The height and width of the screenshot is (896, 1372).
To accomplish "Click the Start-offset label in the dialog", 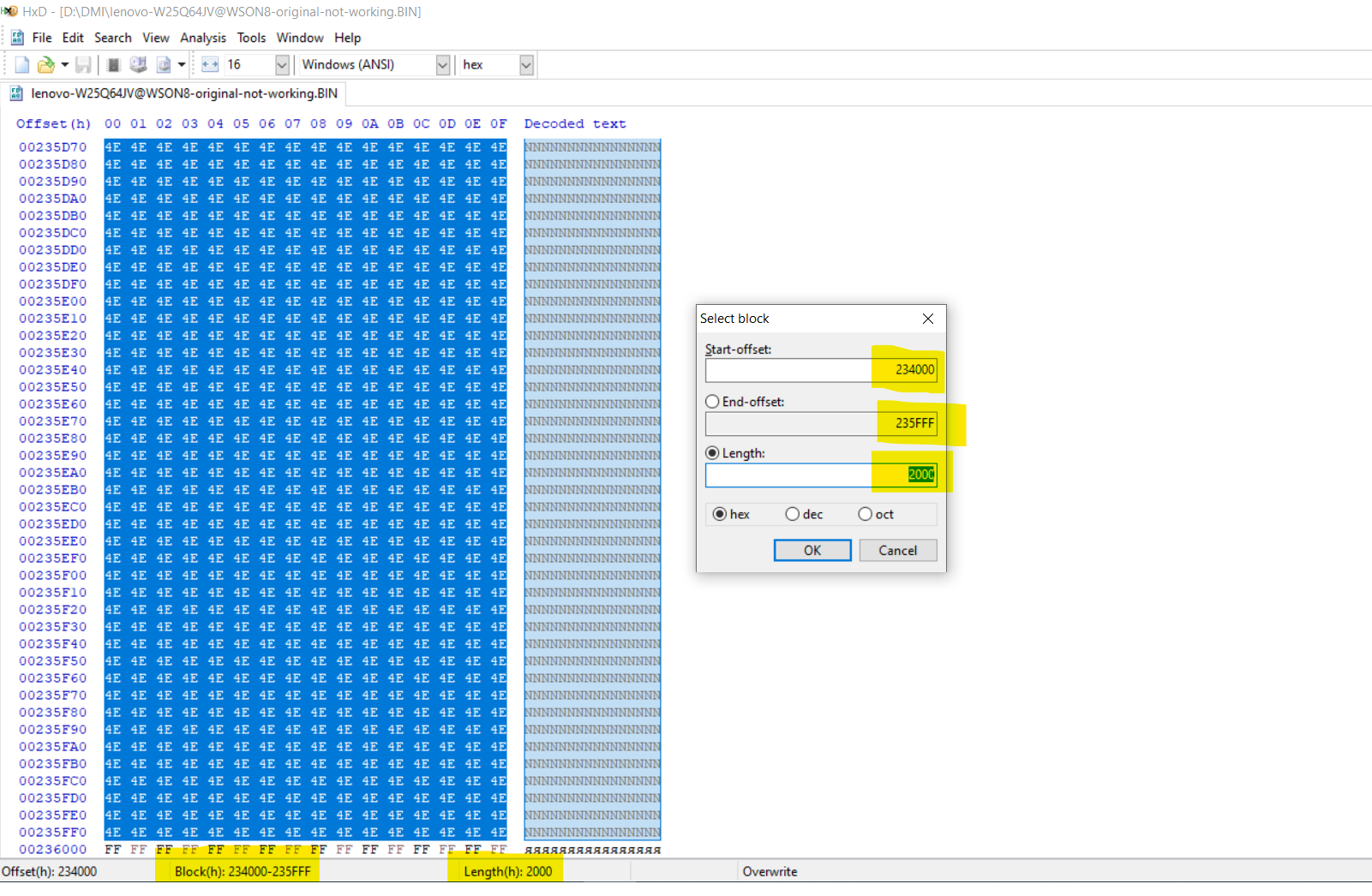I will (738, 349).
